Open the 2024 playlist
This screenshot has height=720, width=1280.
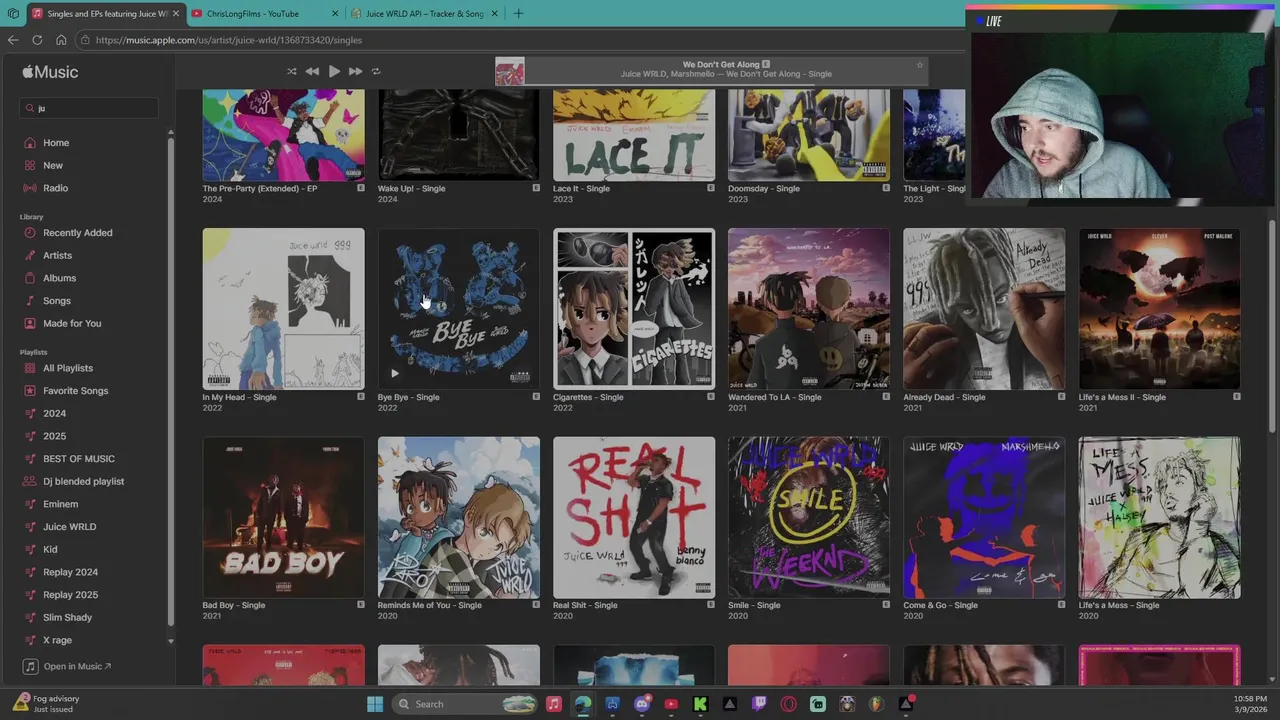pos(54,413)
